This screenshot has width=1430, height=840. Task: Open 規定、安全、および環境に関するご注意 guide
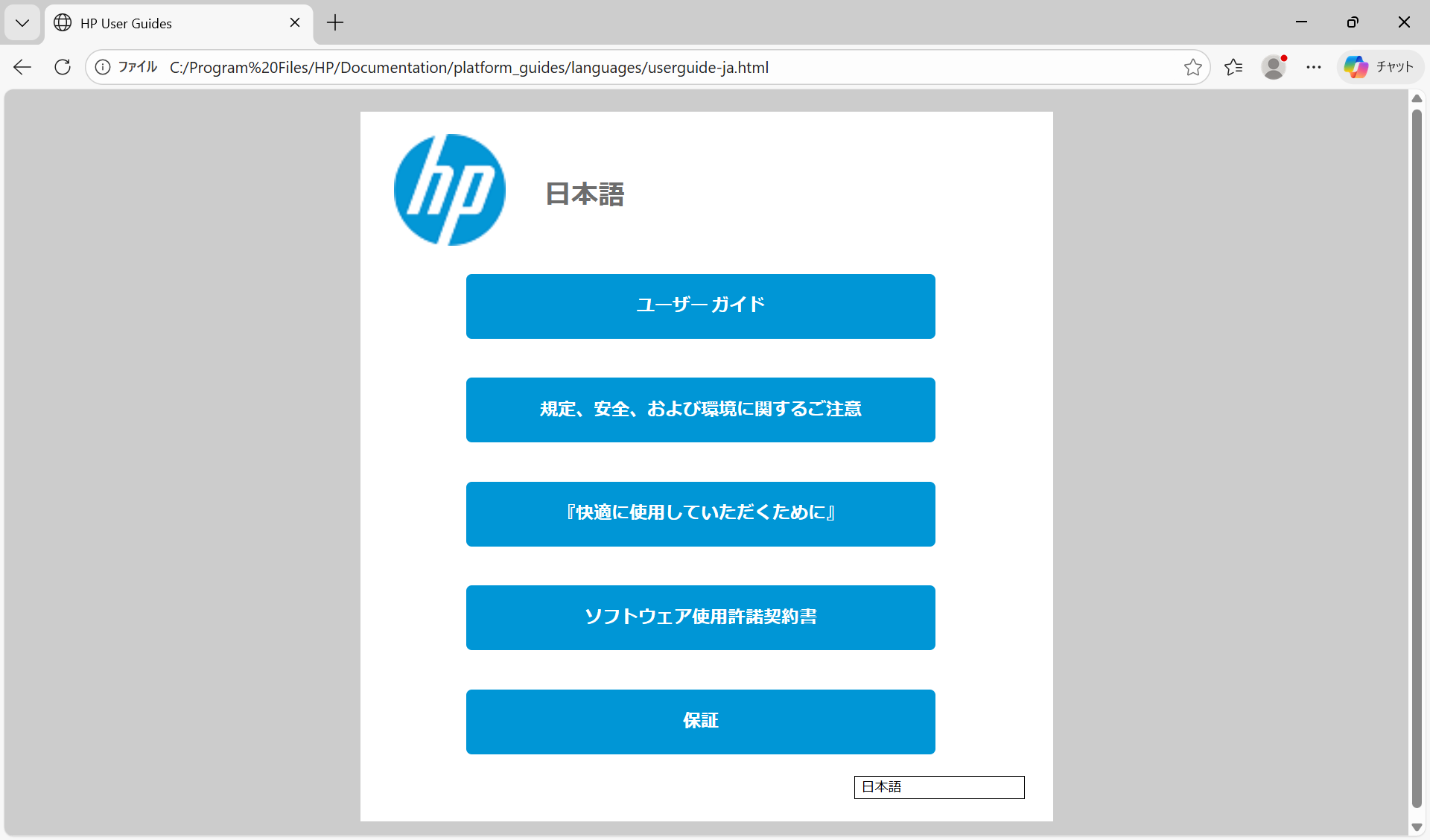[x=700, y=410]
